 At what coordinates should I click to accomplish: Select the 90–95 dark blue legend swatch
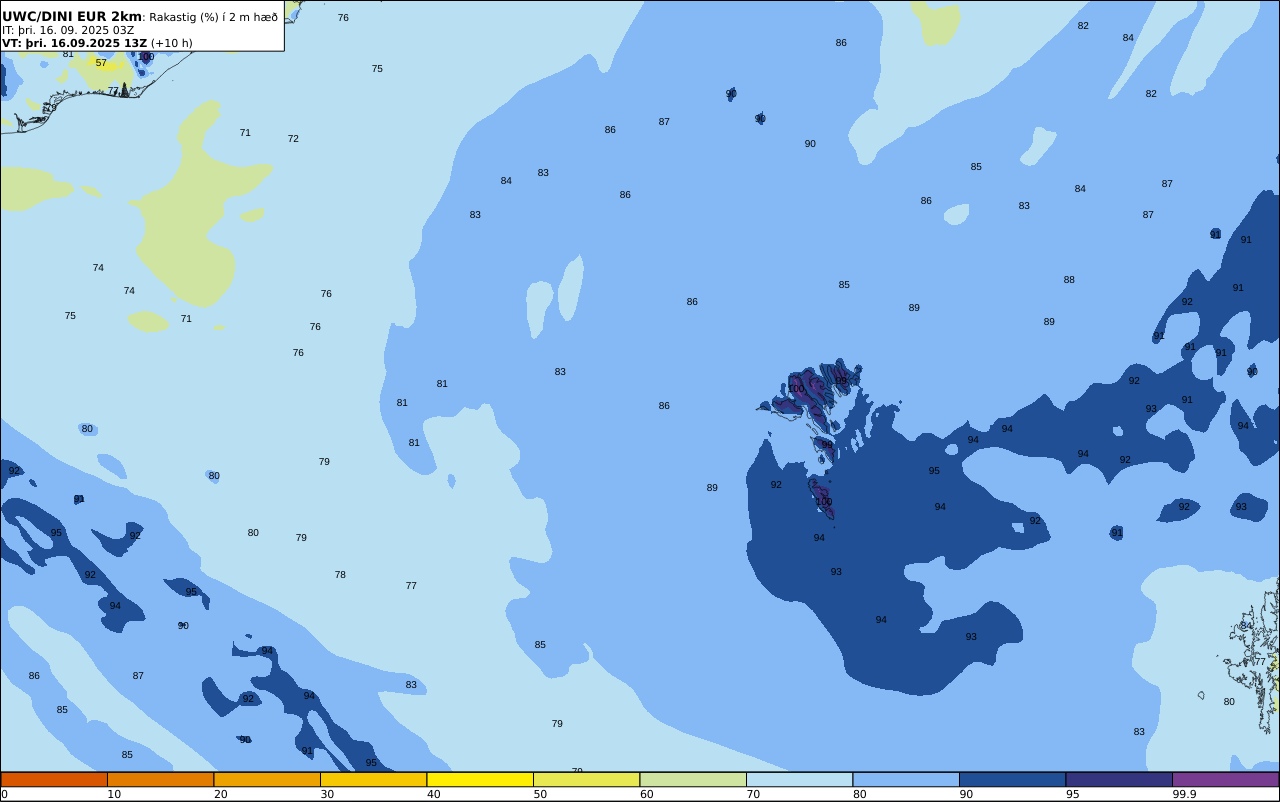(1012, 779)
